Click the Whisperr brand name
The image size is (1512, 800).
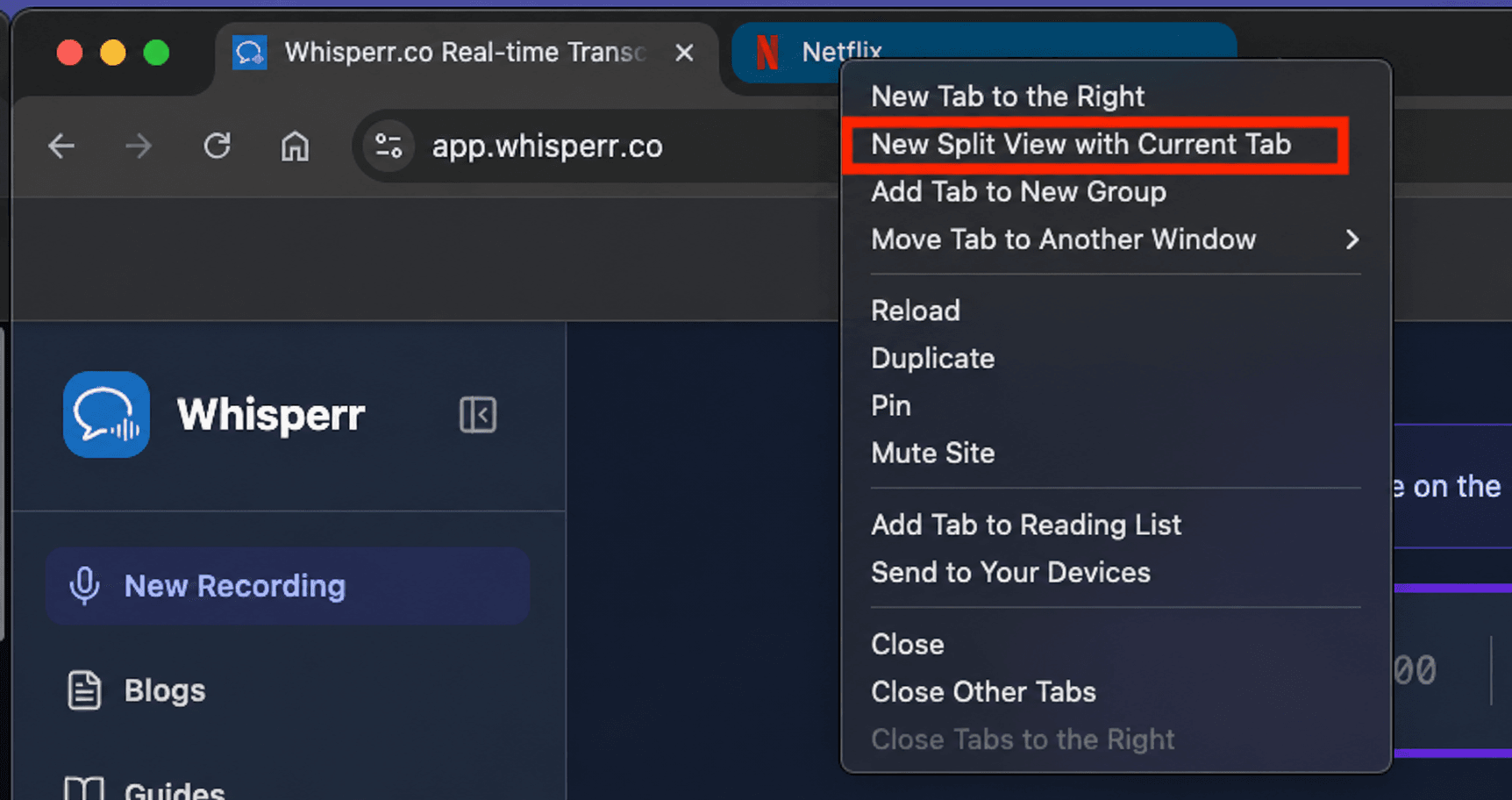(270, 414)
